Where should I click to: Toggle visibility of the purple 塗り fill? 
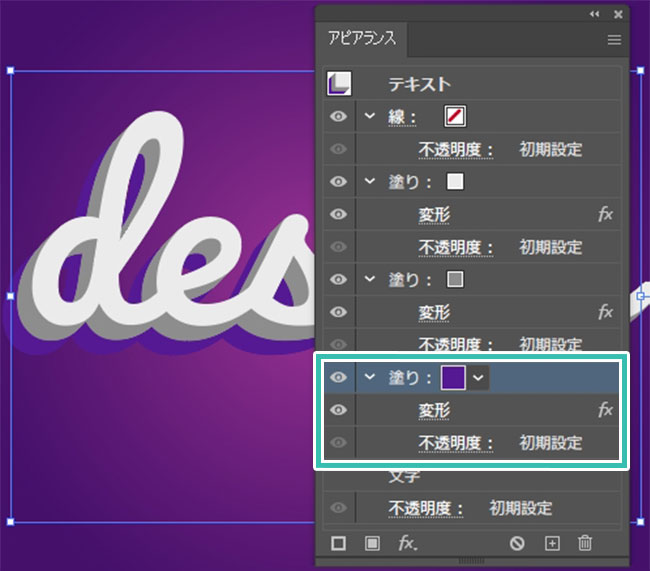pyautogui.click(x=339, y=377)
